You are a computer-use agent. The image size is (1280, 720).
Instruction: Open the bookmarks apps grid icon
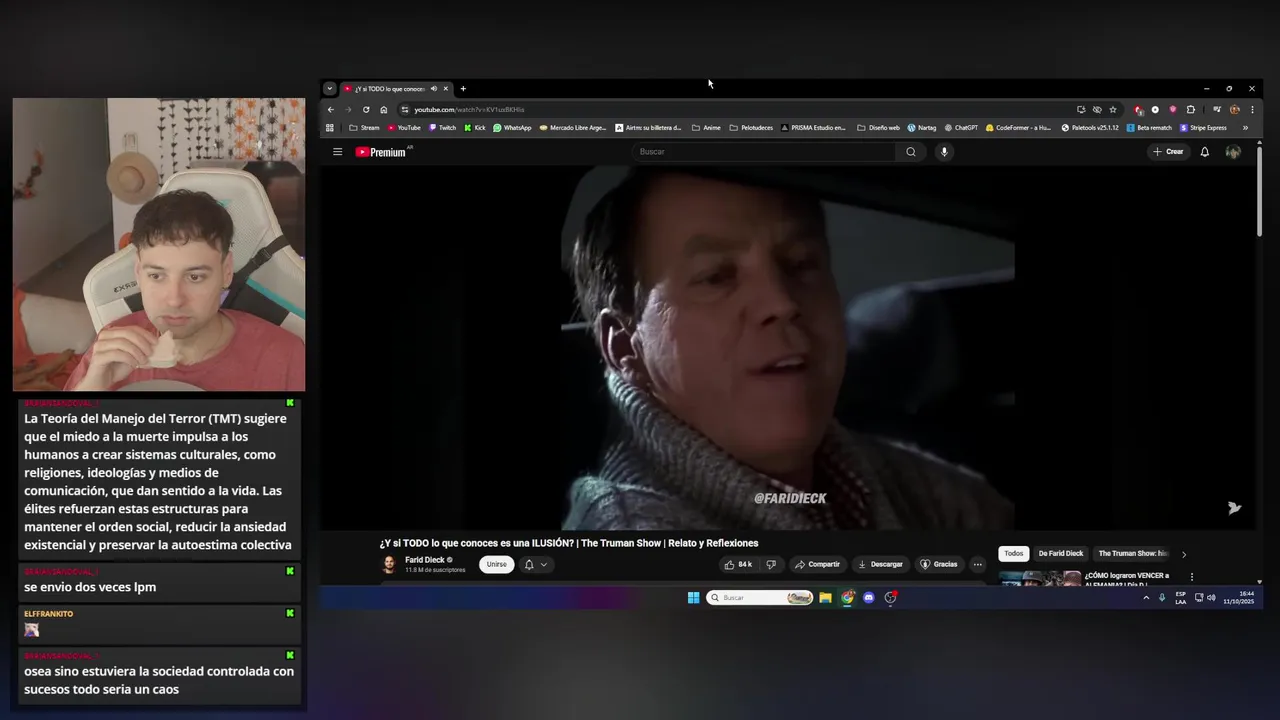coord(330,128)
